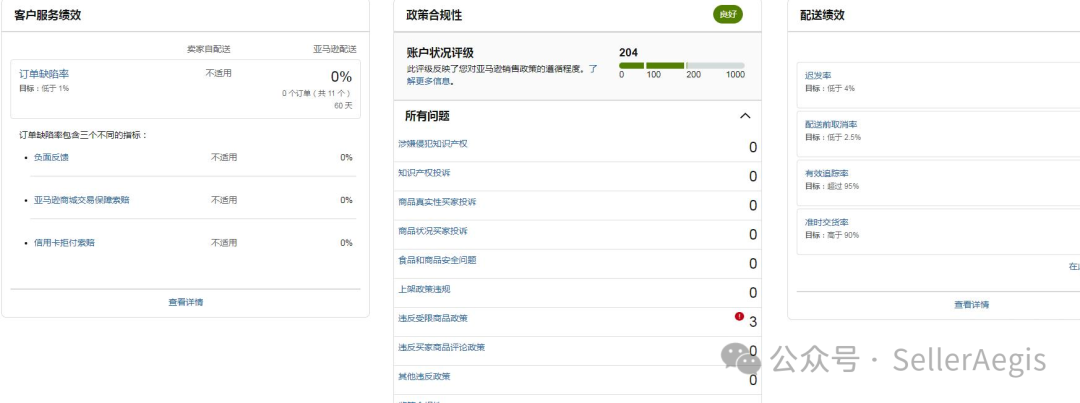Screen dimensions: 1080x403
Task: Open 食品和商品安全问题 issue link
Action: pos(437,260)
